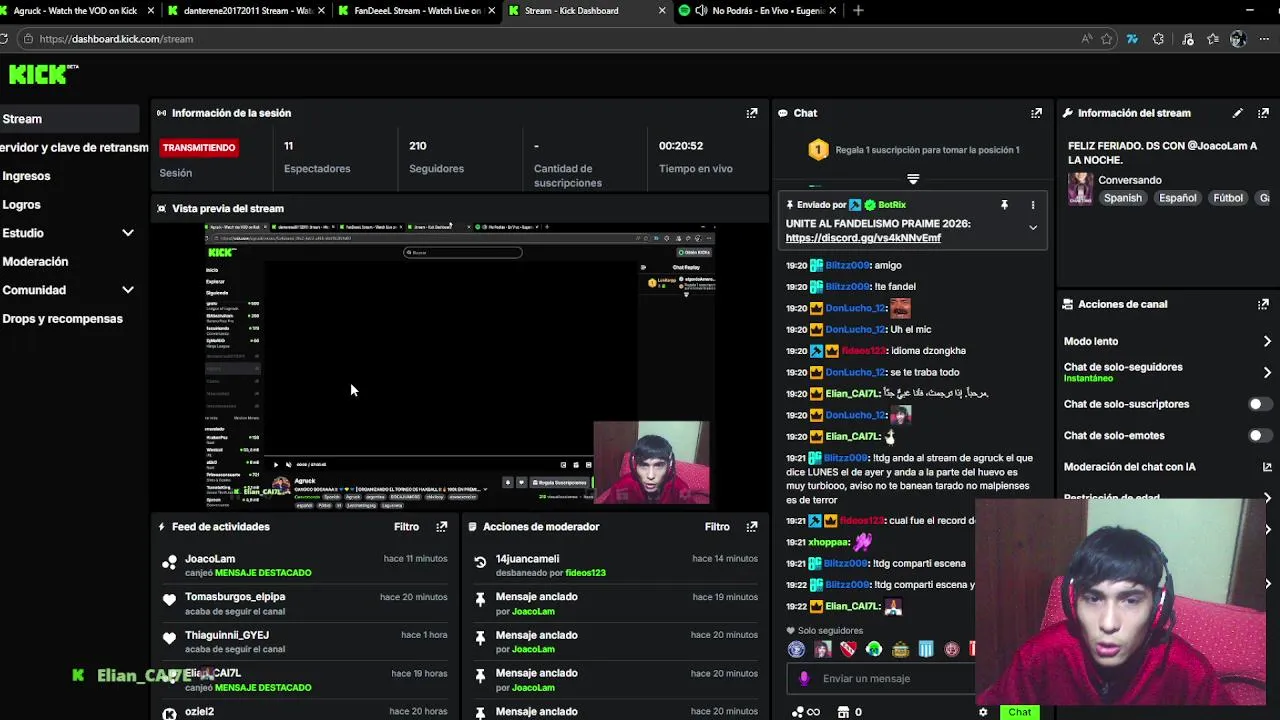Open Ingresos in the sidebar
The image size is (1280, 720).
pyautogui.click(x=26, y=176)
